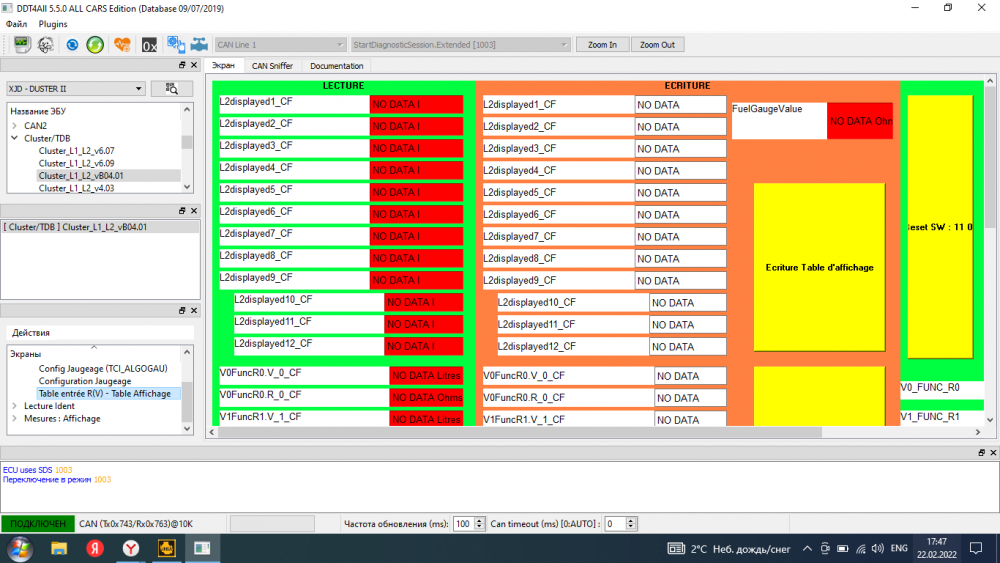Click the ECRITURE L2displayed12_CF input field
Image resolution: width=1000 pixels, height=563 pixels.
point(688,346)
